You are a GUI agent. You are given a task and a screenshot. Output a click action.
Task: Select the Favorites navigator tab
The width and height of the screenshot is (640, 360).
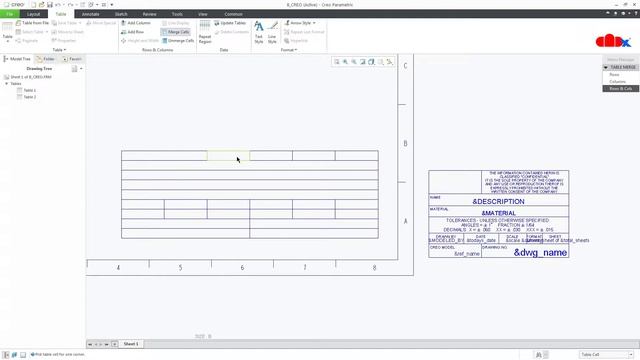tap(72, 59)
